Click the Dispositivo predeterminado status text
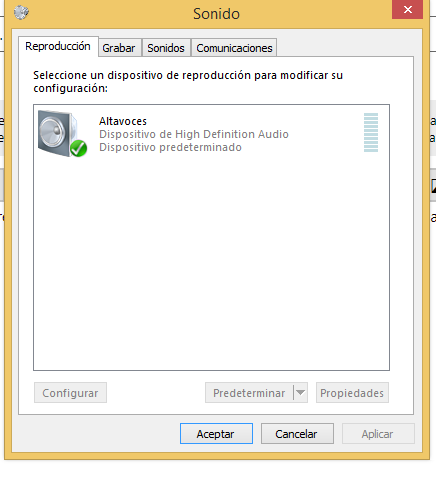436x478 pixels. (170, 147)
